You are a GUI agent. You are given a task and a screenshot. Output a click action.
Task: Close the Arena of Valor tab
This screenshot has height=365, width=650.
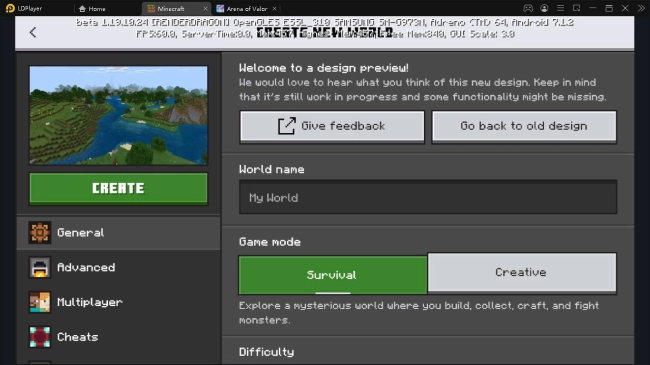274,9
